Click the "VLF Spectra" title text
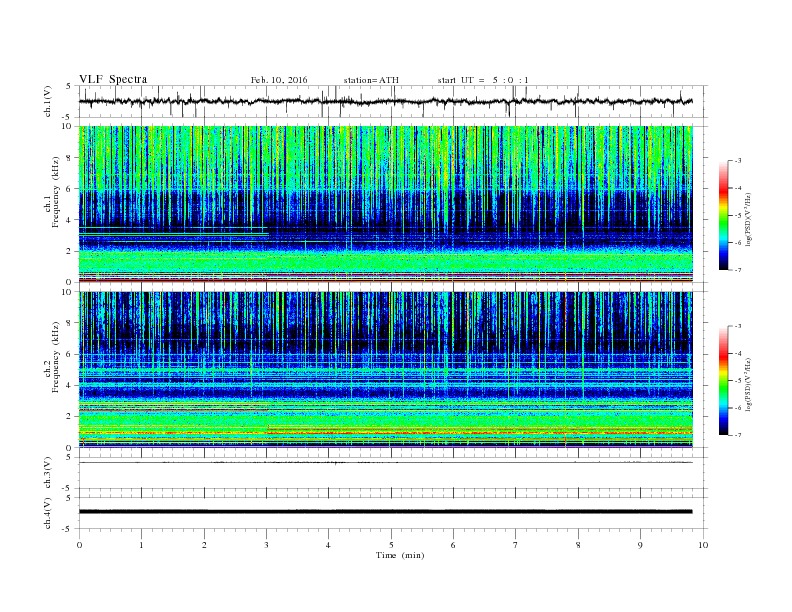The image size is (792, 612). point(113,79)
